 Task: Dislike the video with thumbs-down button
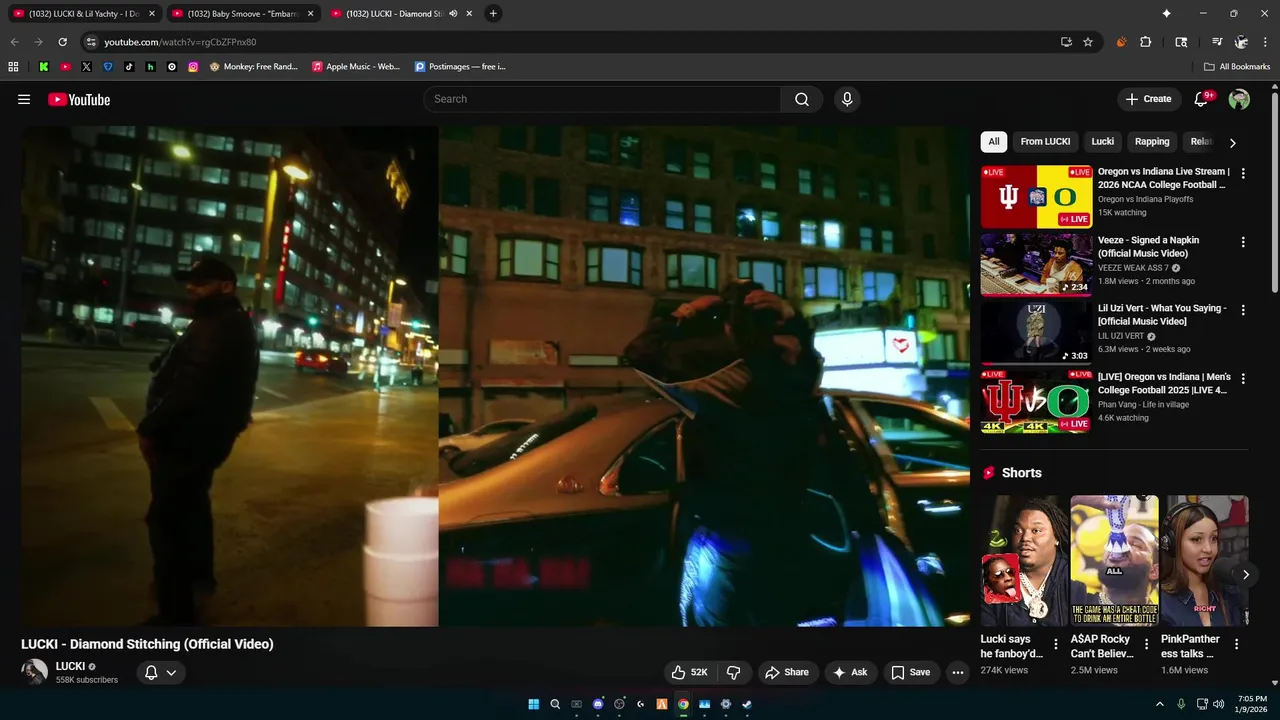click(x=733, y=672)
